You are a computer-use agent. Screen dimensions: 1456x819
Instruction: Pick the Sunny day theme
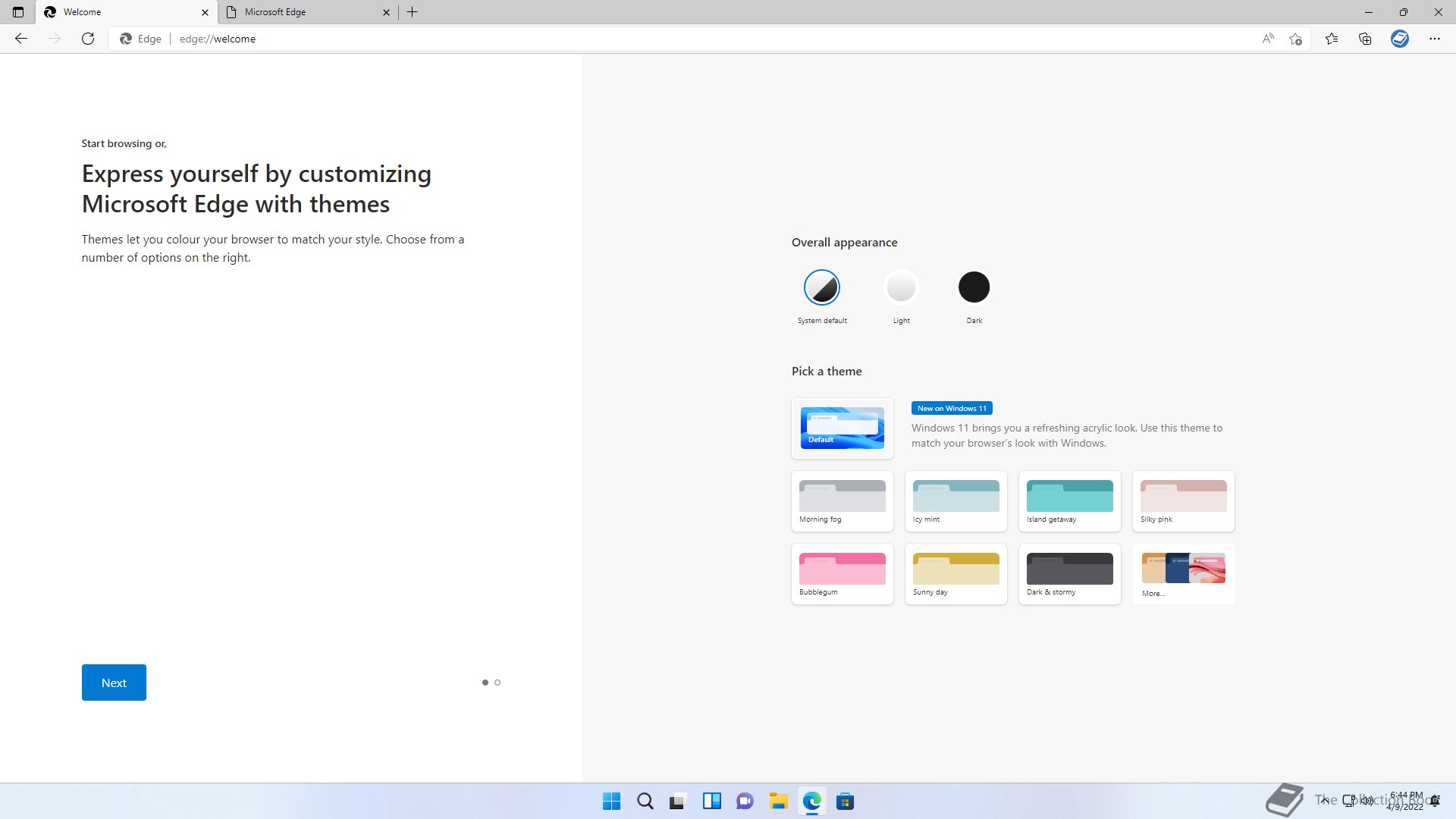[x=956, y=574]
